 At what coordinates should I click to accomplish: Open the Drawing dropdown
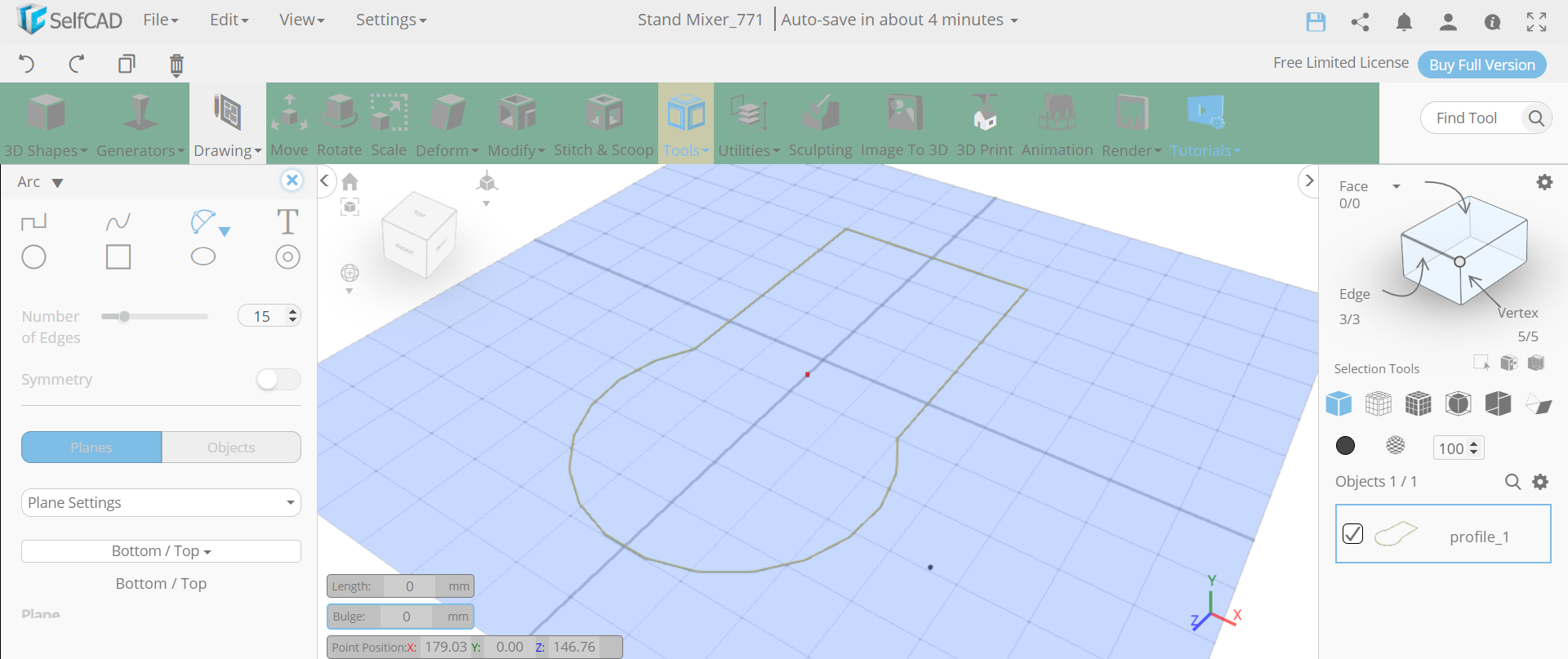227,124
